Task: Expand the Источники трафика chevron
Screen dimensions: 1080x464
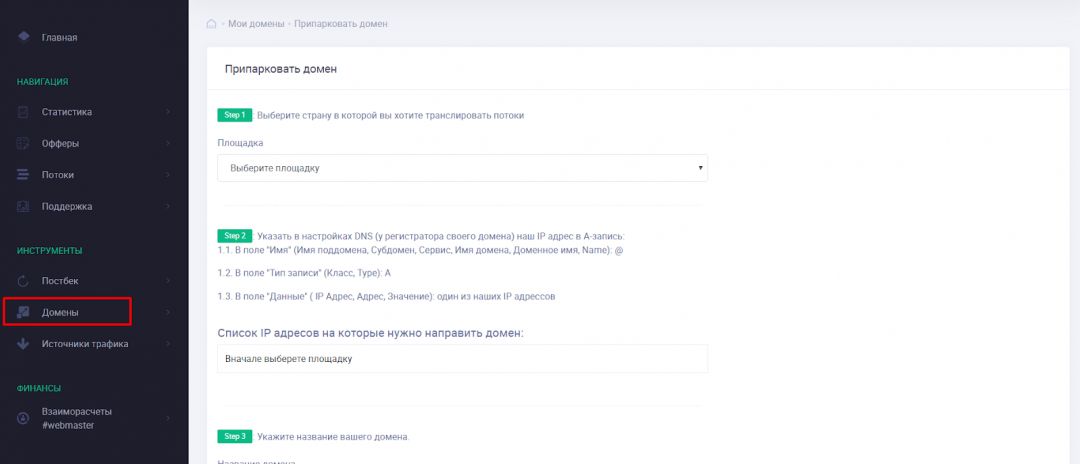Action: pyautogui.click(x=168, y=344)
